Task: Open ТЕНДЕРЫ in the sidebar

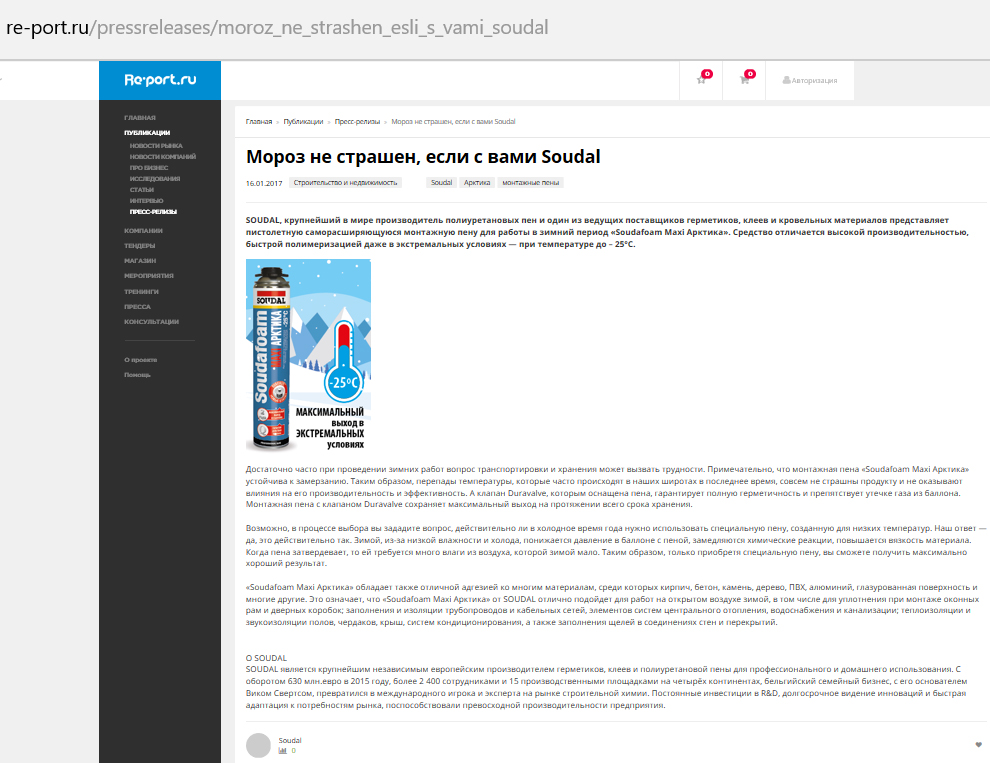Action: pos(140,246)
